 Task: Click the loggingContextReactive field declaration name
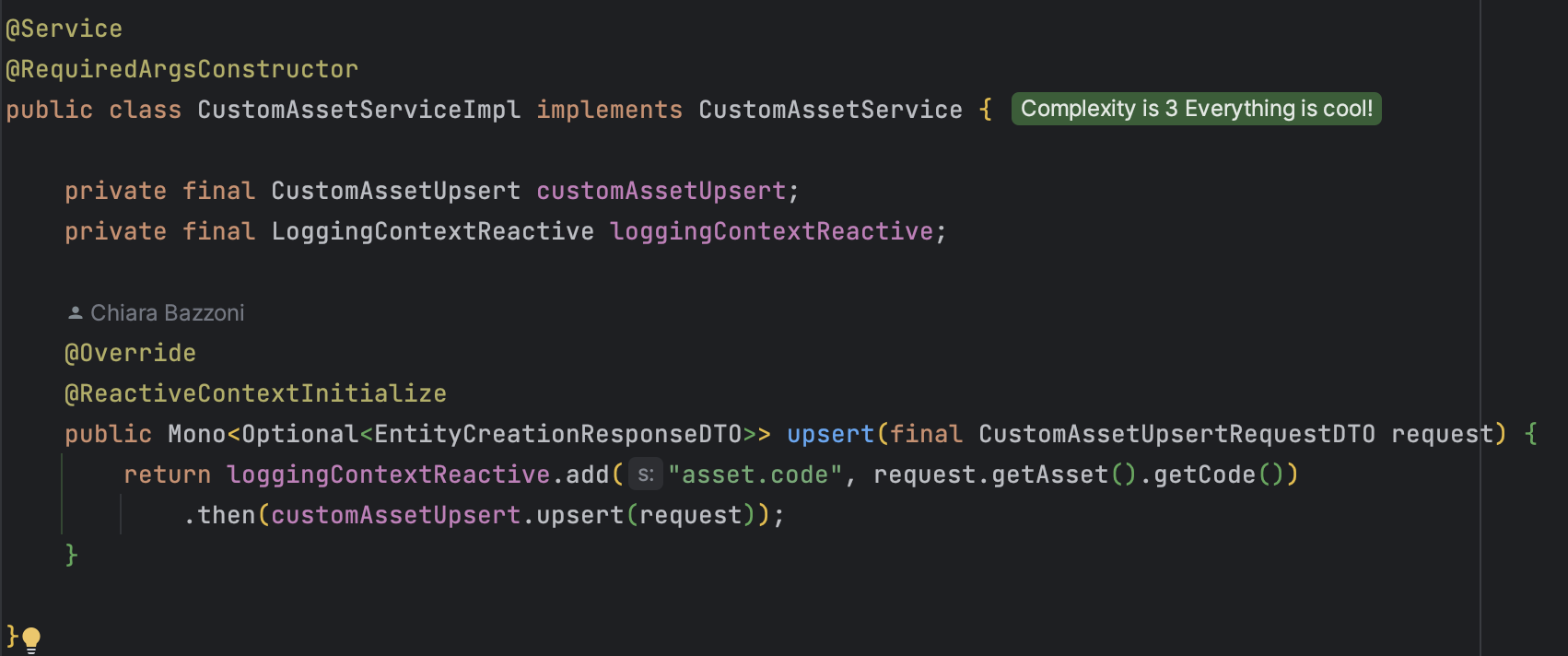click(x=772, y=231)
